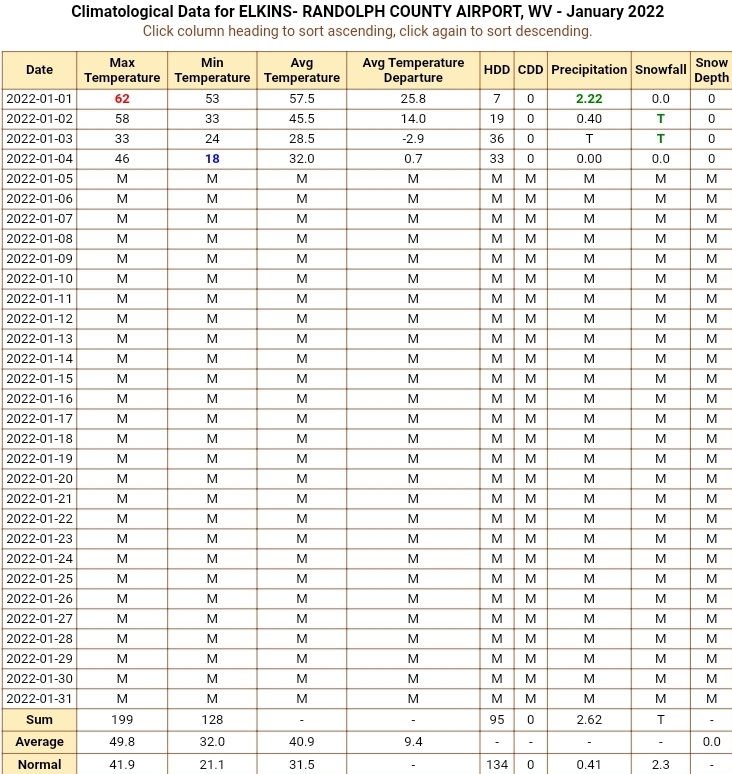Select the red max temperature value 62
The width and height of the screenshot is (732, 774).
coord(122,99)
